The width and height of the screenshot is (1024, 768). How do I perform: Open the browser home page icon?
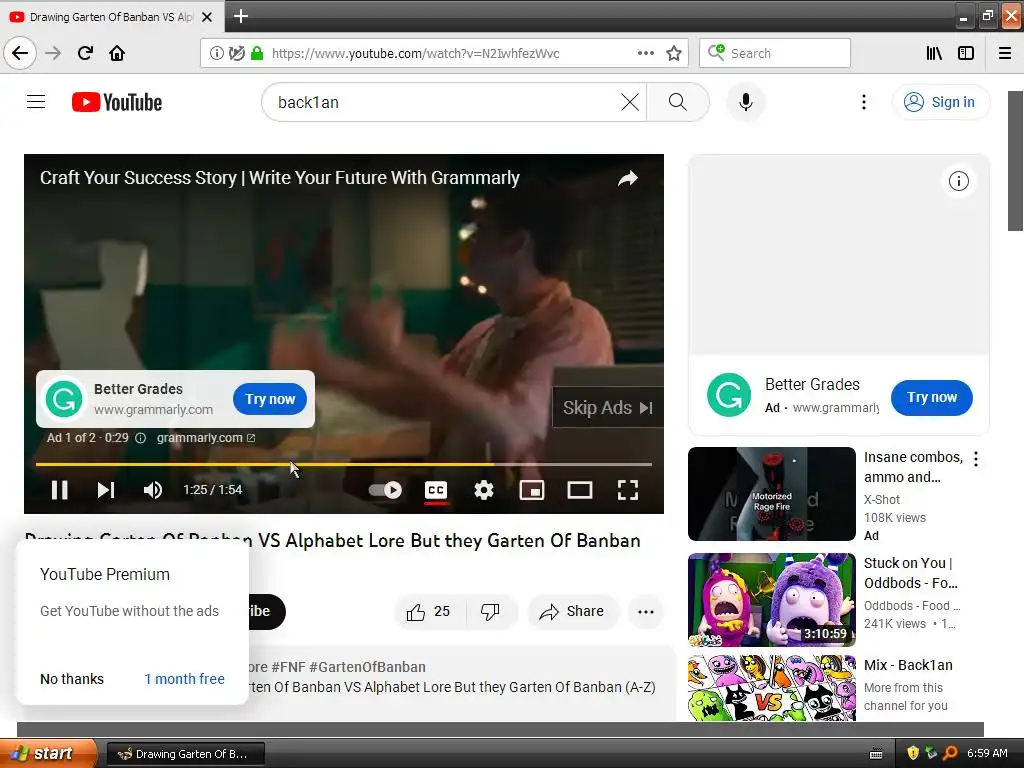[117, 53]
